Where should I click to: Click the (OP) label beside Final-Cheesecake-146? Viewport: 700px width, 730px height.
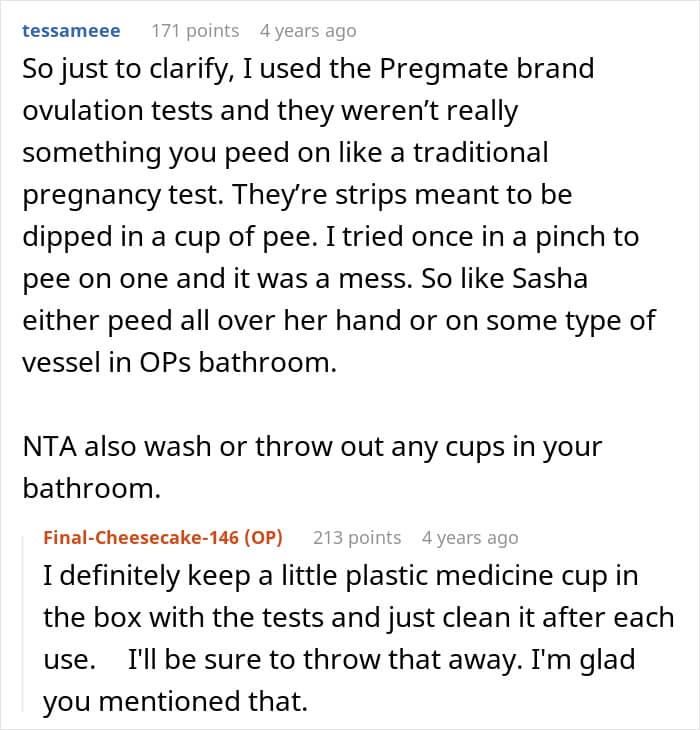click(263, 537)
